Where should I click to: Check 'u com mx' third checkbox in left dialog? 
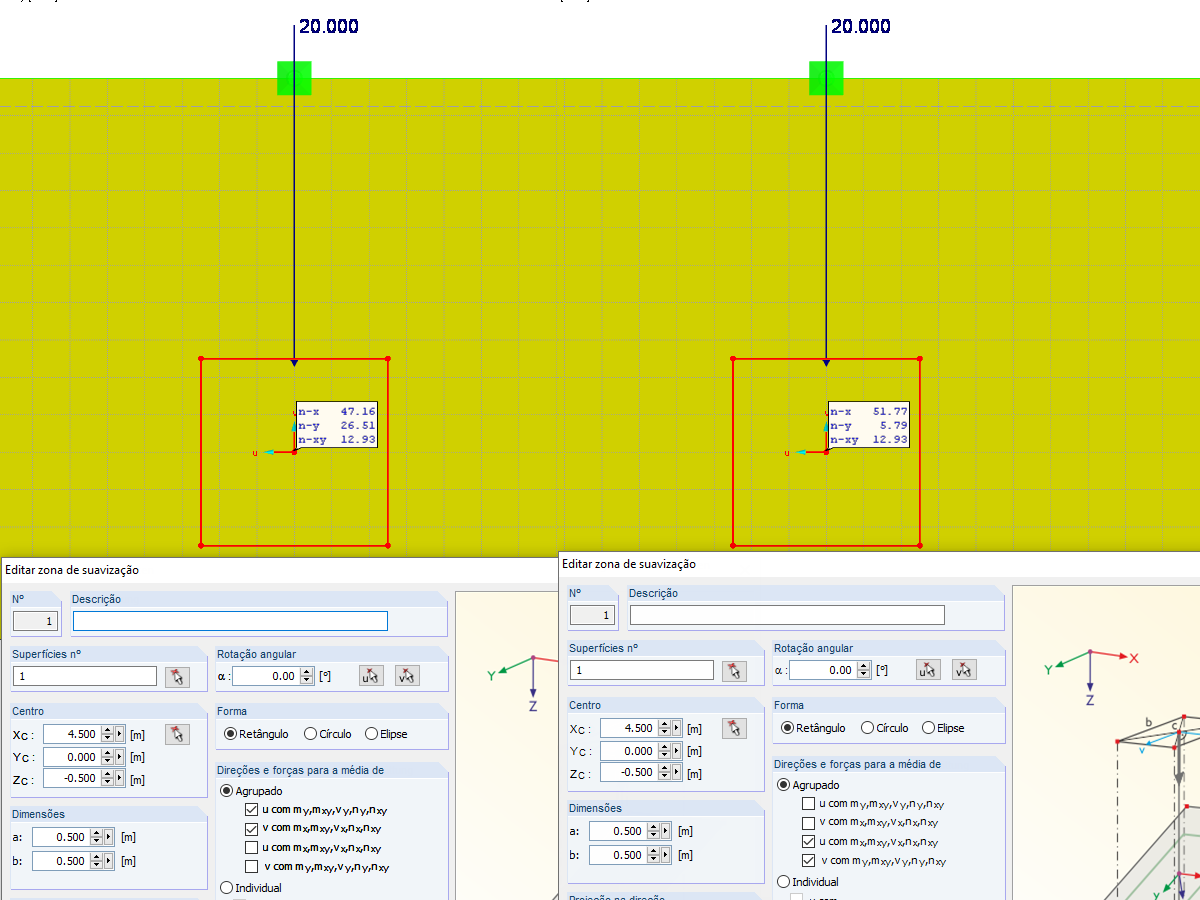(252, 848)
